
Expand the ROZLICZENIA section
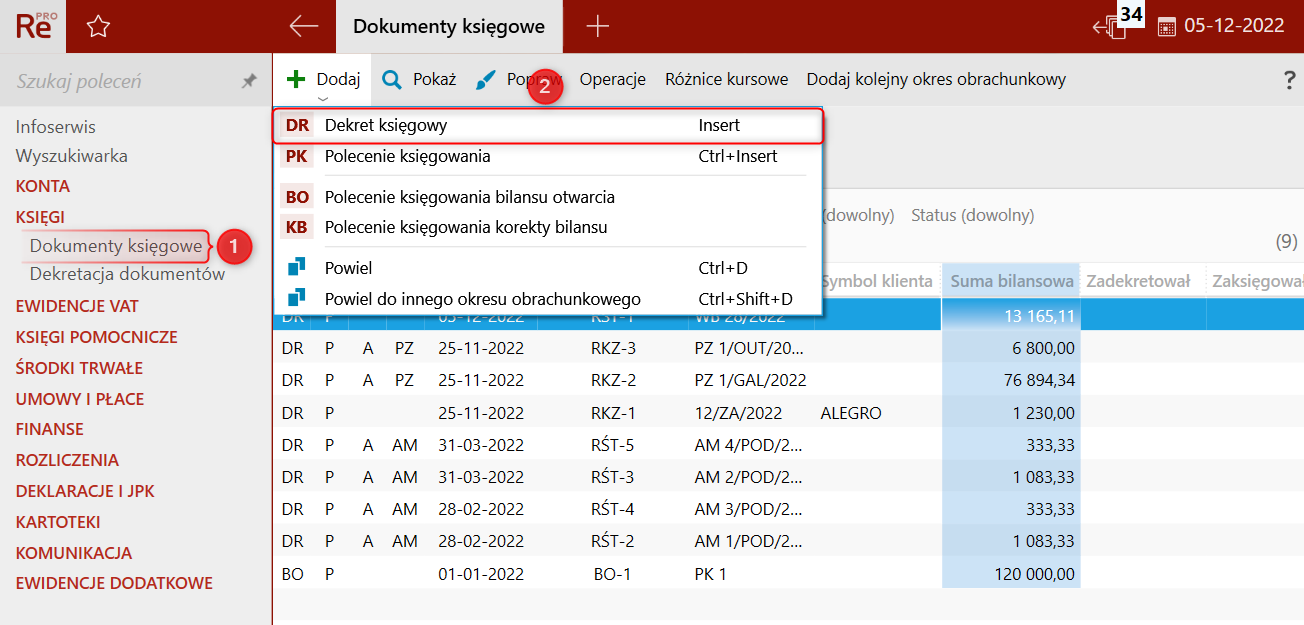point(67,460)
